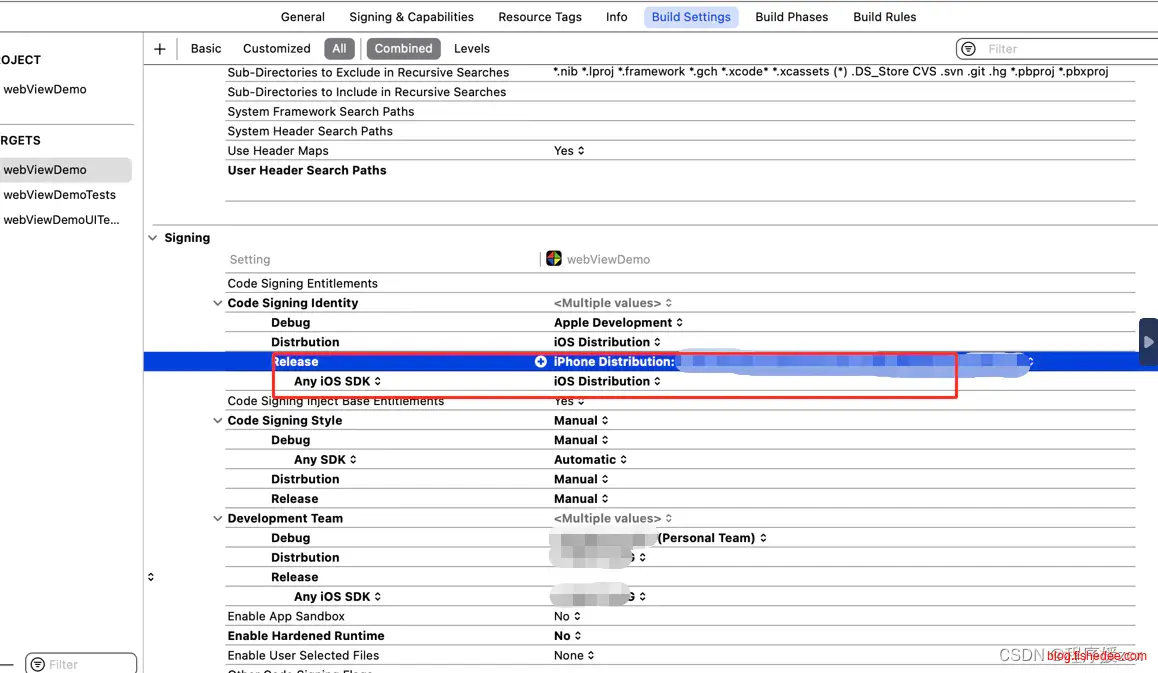
Task: Click the filter icon in the search field
Action: (967, 49)
